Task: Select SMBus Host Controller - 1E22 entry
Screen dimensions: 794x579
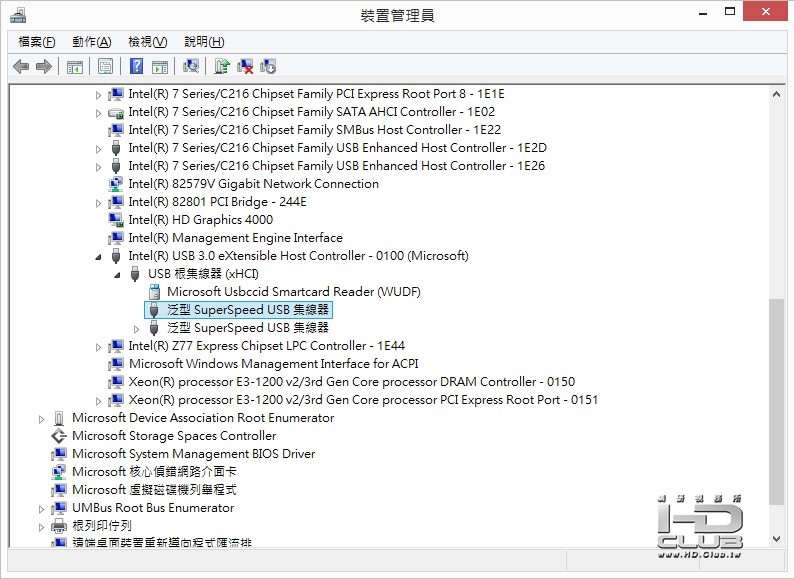Action: coord(314,130)
